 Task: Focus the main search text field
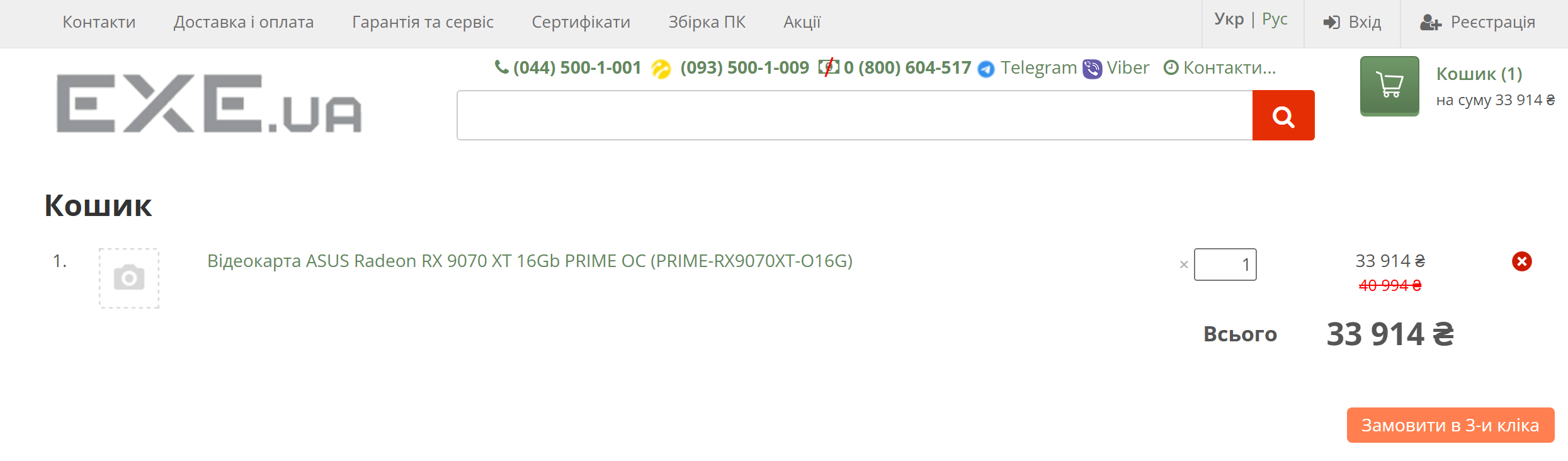(x=855, y=115)
